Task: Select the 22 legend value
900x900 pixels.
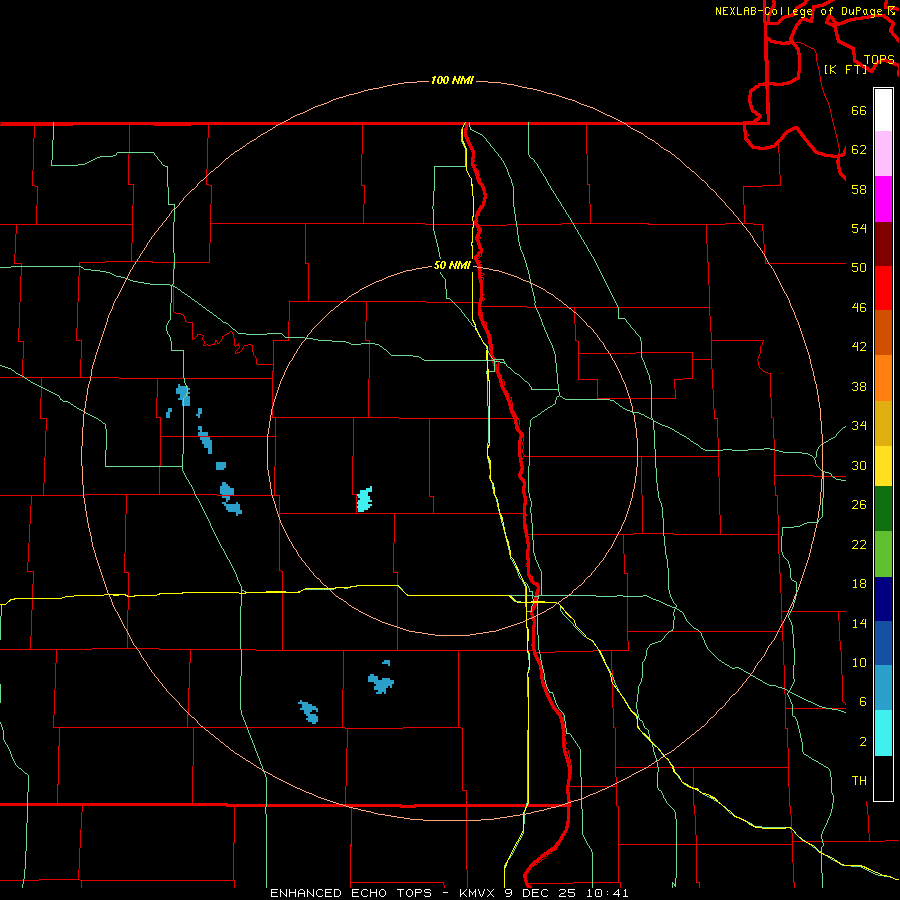Action: 859,545
